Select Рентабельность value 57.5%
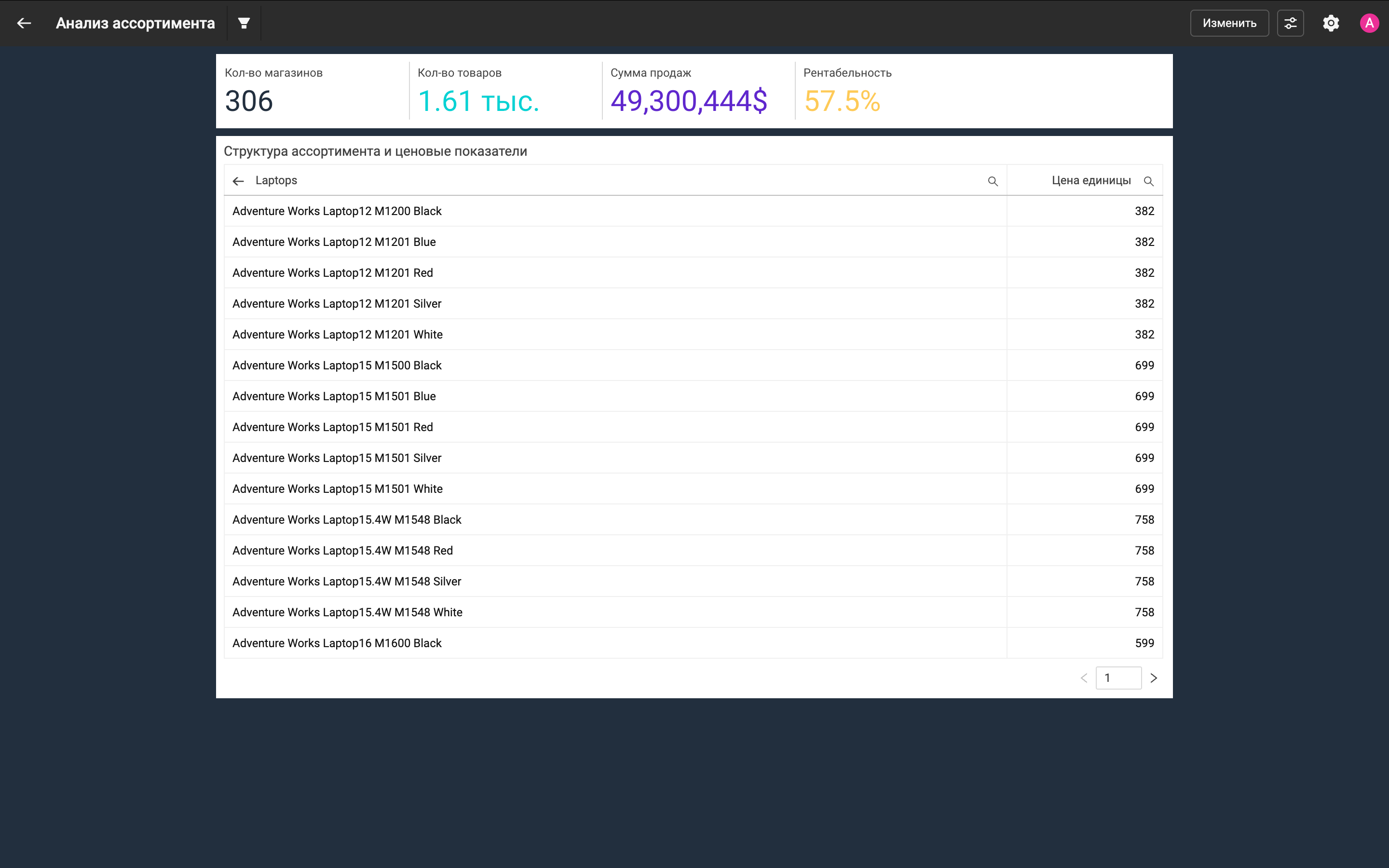Viewport: 1389px width, 868px height. click(842, 101)
